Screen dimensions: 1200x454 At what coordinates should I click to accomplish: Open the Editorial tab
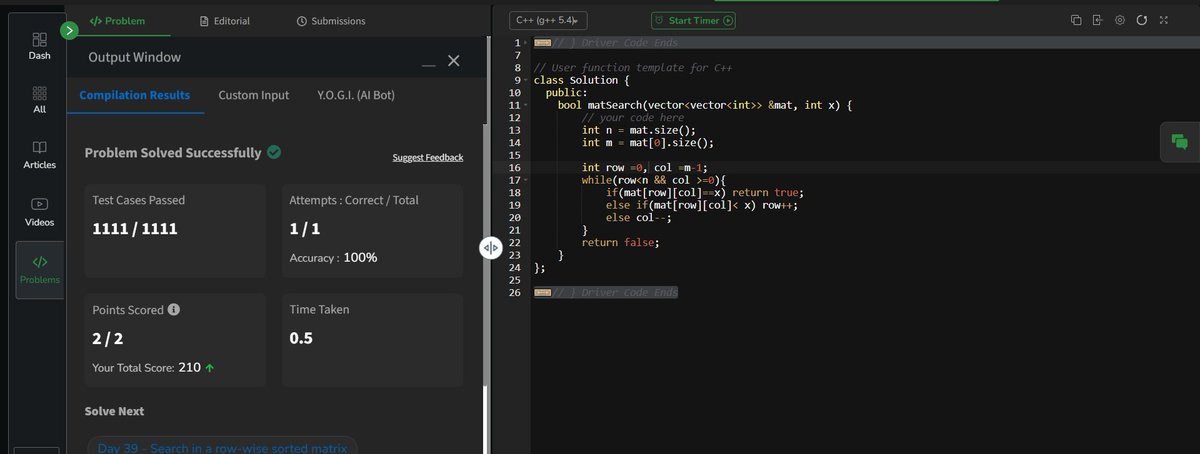[225, 20]
